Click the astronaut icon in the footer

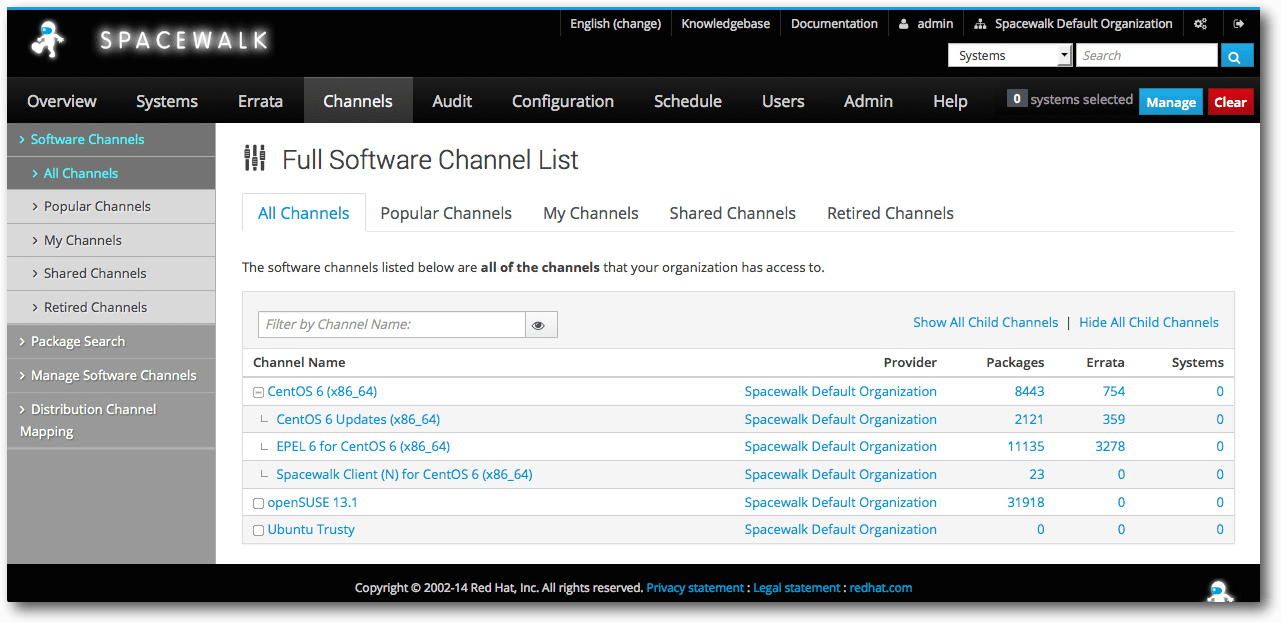coord(1218,591)
